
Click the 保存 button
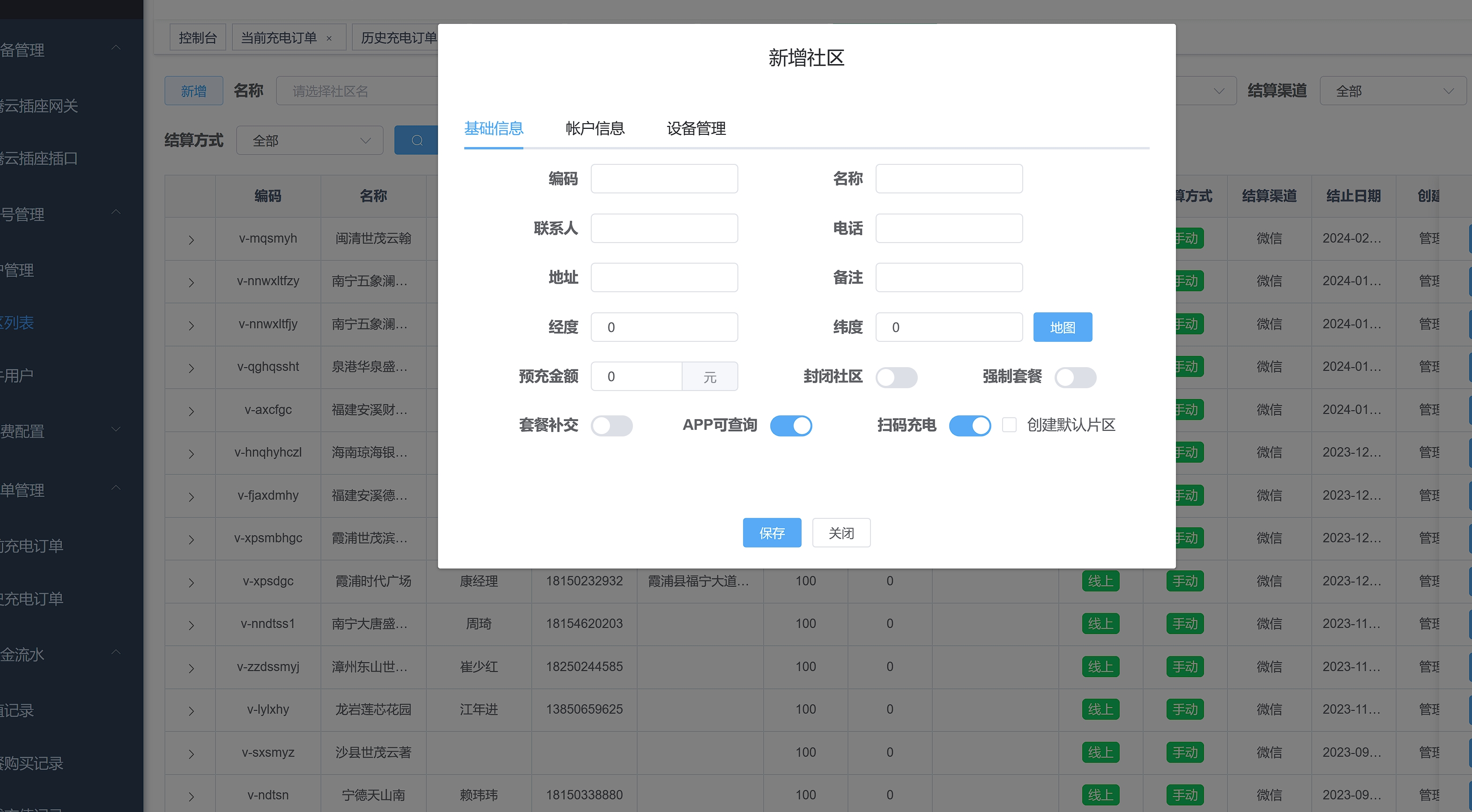pyautogui.click(x=772, y=533)
